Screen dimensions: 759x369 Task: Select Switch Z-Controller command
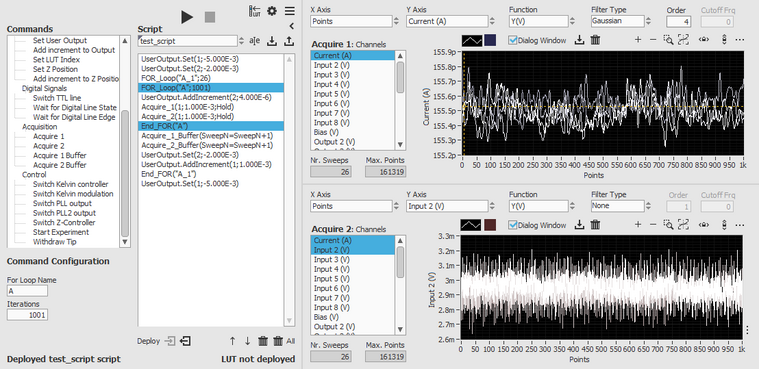[64, 223]
